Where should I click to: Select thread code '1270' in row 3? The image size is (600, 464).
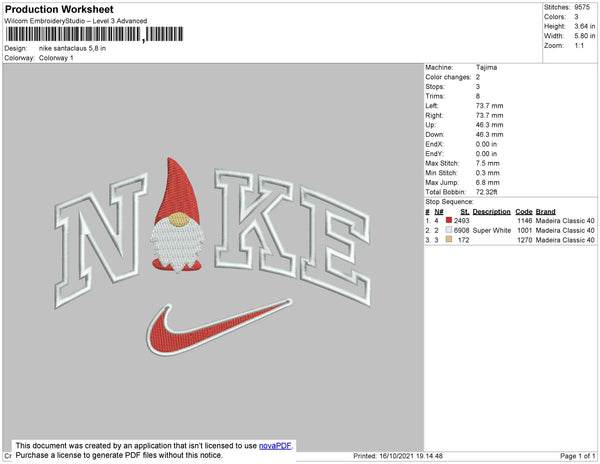(525, 240)
